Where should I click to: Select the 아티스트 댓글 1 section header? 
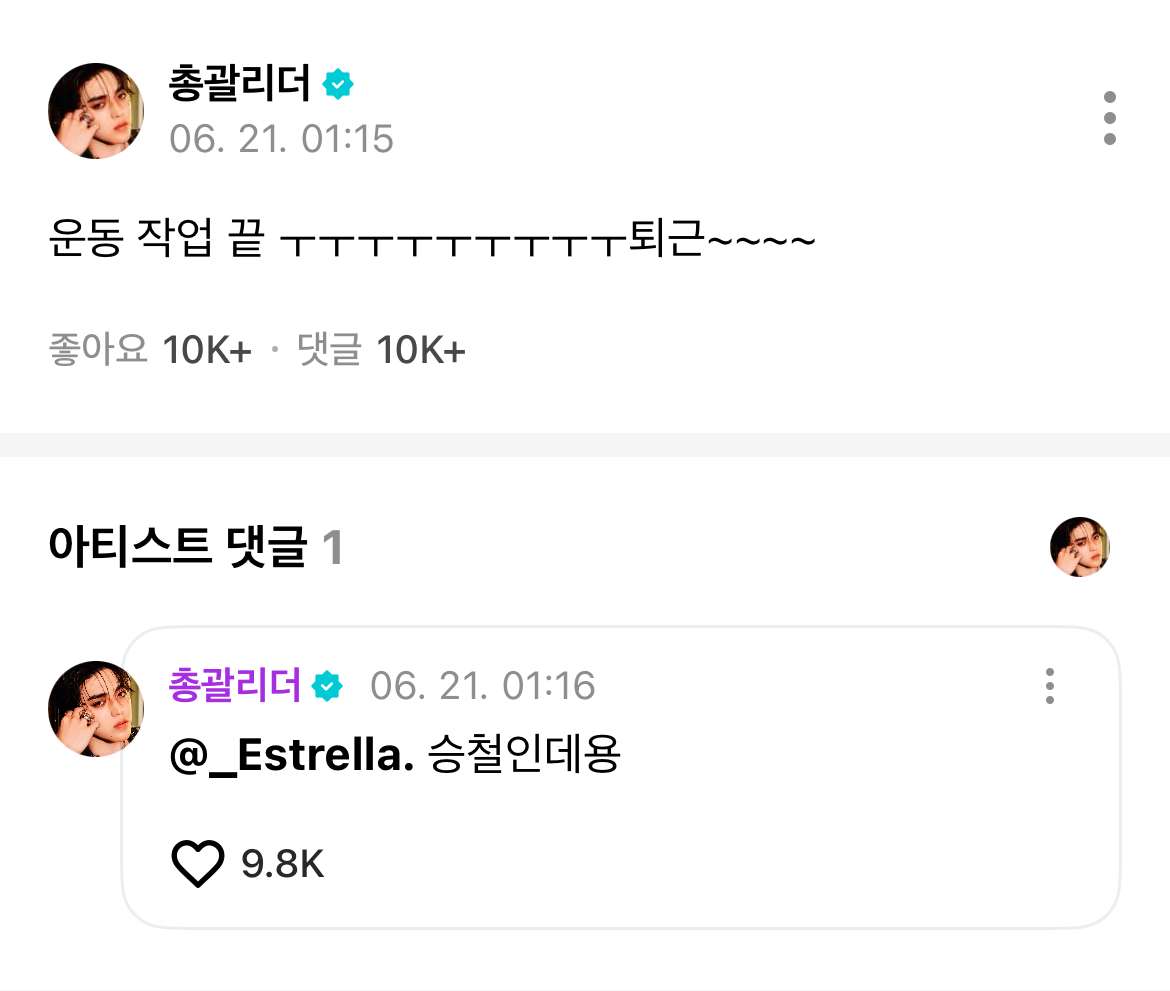pyautogui.click(x=195, y=548)
